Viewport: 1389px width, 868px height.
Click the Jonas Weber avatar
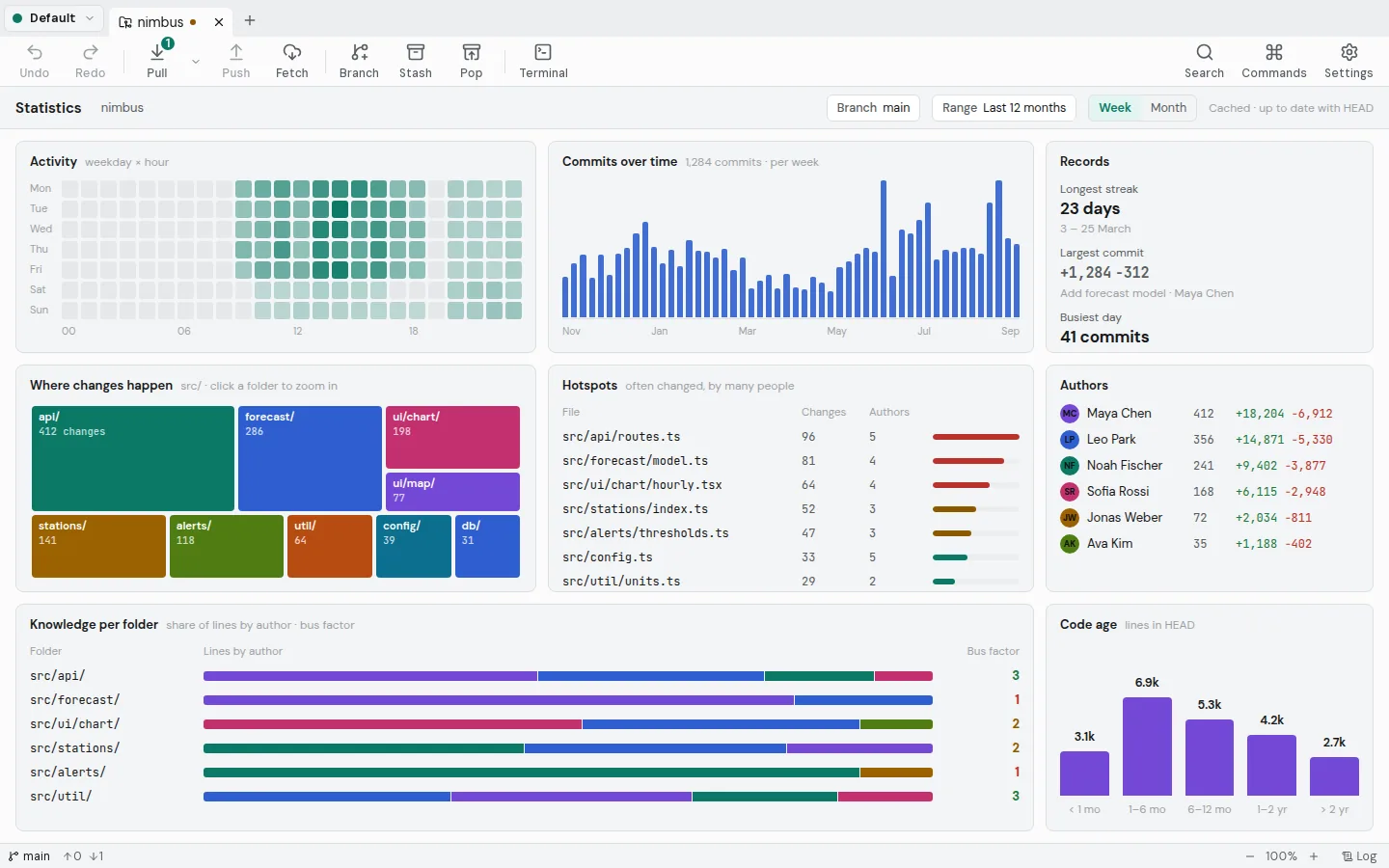point(1070,518)
